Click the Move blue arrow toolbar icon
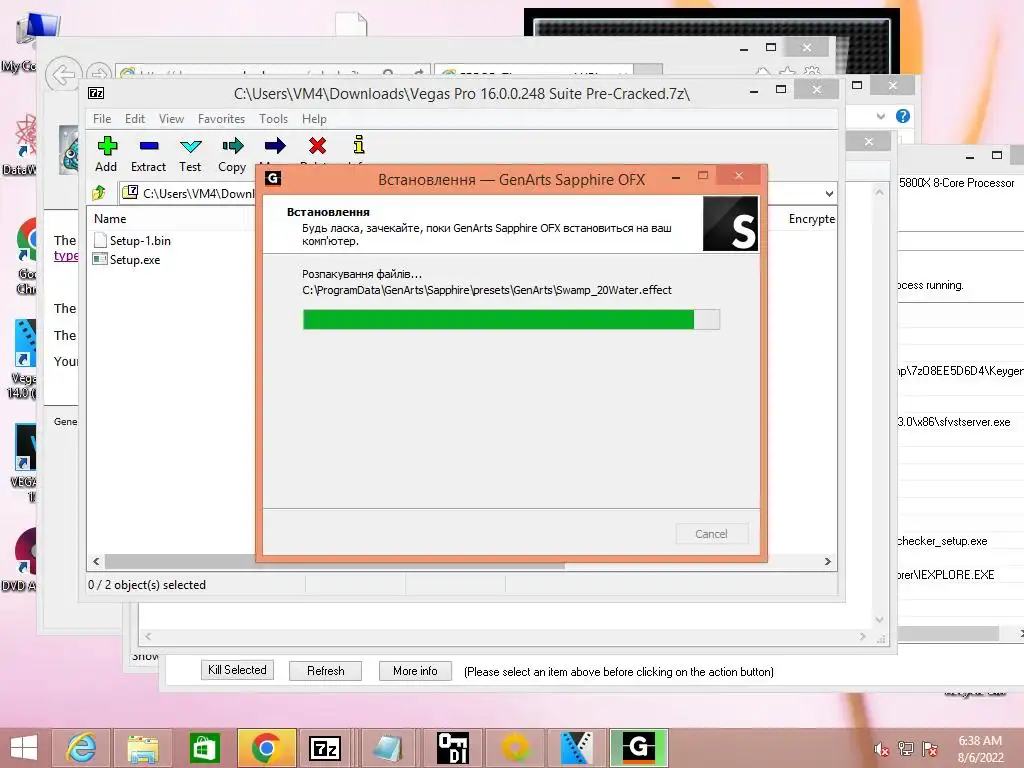The width and height of the screenshot is (1024, 768). coord(275,146)
